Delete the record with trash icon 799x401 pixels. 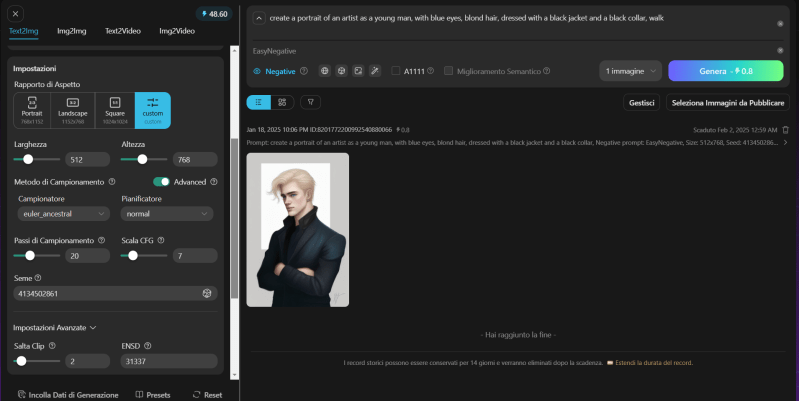(785, 130)
